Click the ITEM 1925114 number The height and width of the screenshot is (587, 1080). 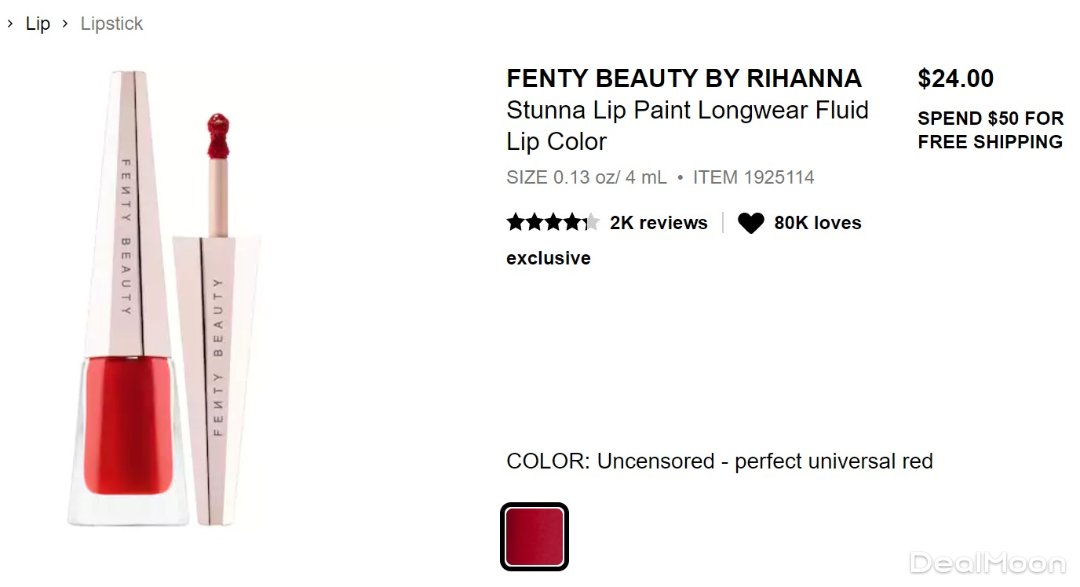pyautogui.click(x=753, y=178)
